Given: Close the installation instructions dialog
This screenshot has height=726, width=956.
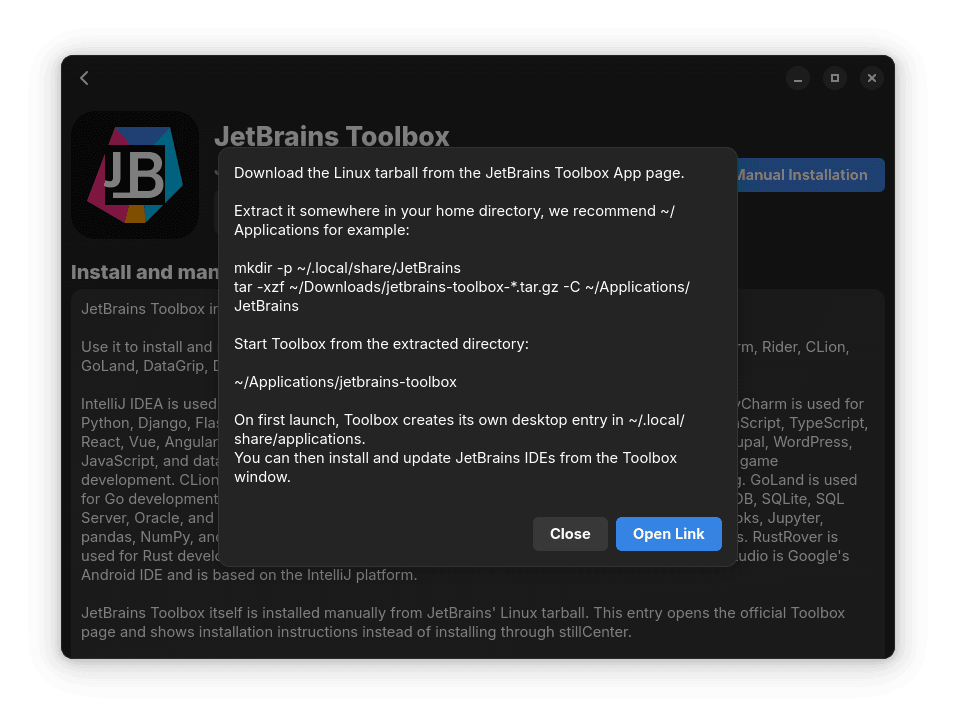Looking at the screenshot, I should coord(570,534).
